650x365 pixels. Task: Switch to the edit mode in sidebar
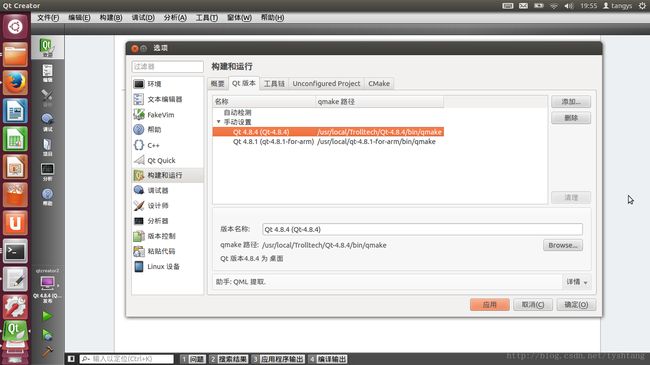click(x=47, y=73)
